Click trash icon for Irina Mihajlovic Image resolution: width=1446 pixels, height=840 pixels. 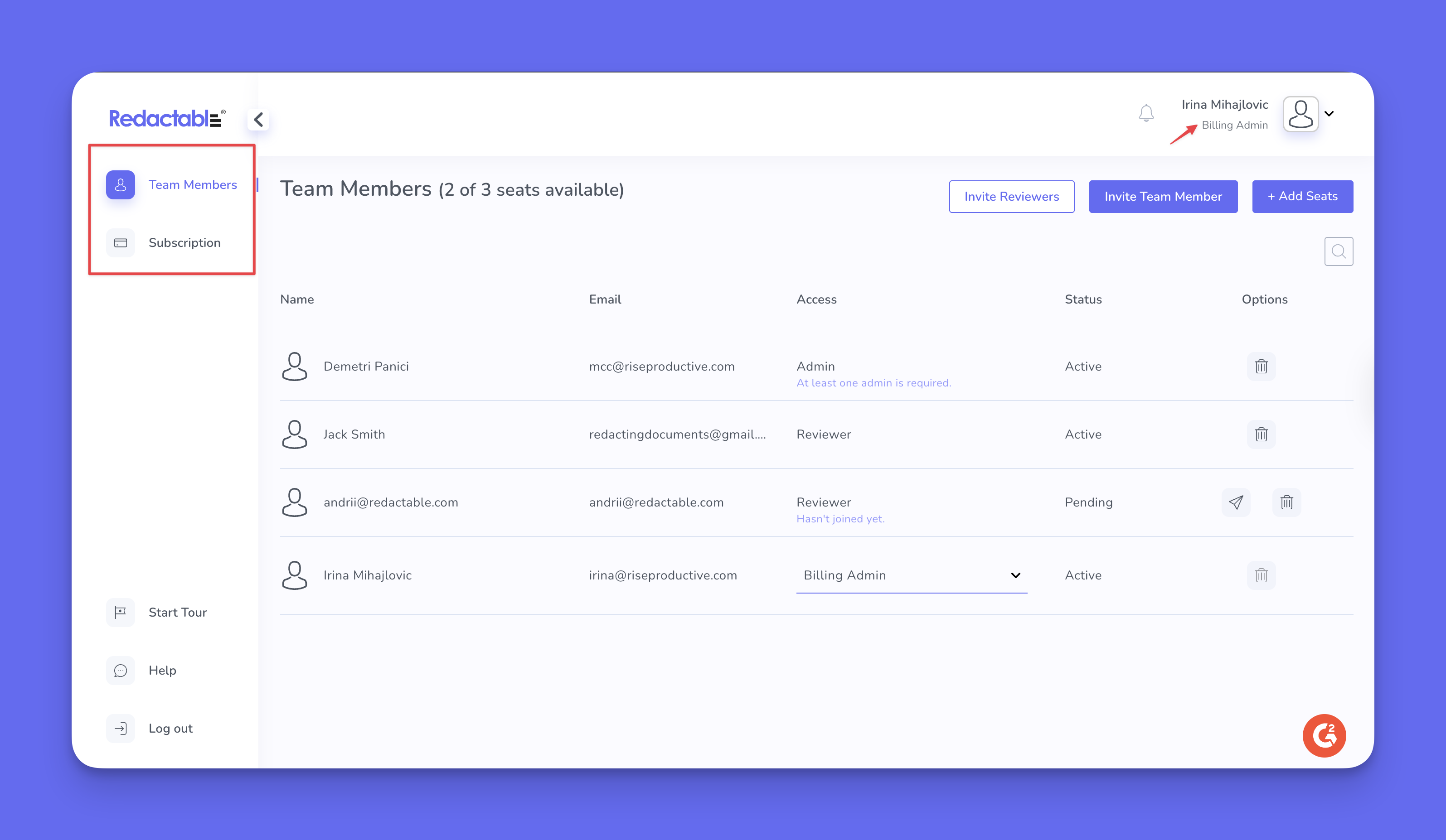pos(1261,575)
